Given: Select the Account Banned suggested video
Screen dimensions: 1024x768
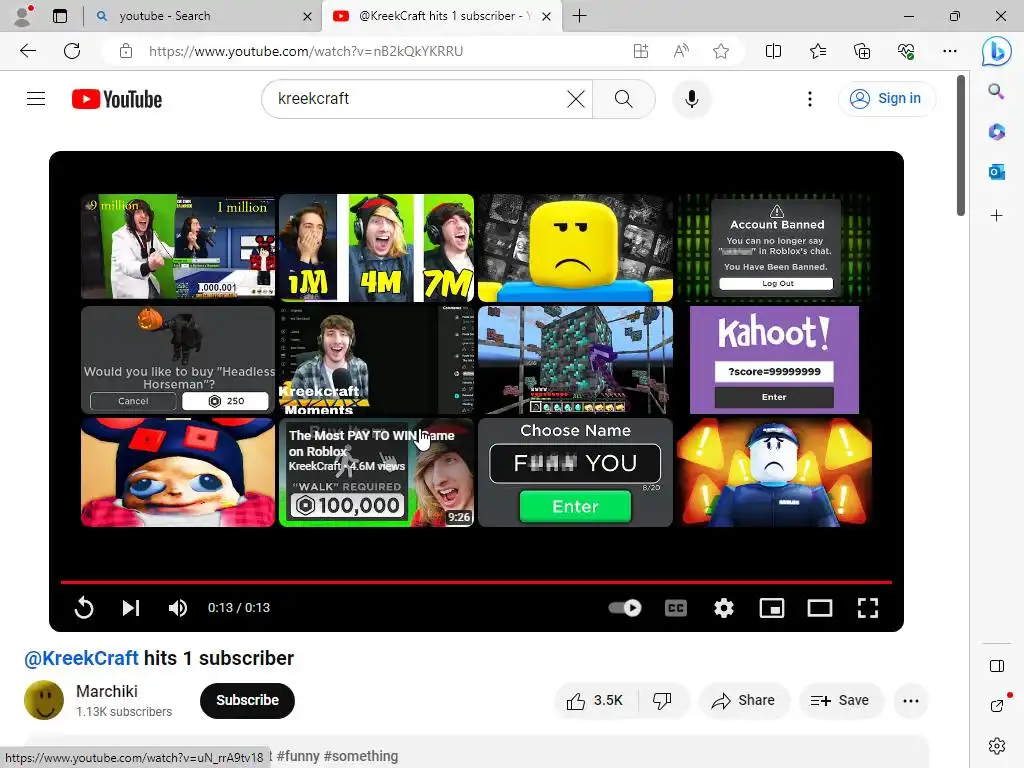Looking at the screenshot, I should pos(775,248).
